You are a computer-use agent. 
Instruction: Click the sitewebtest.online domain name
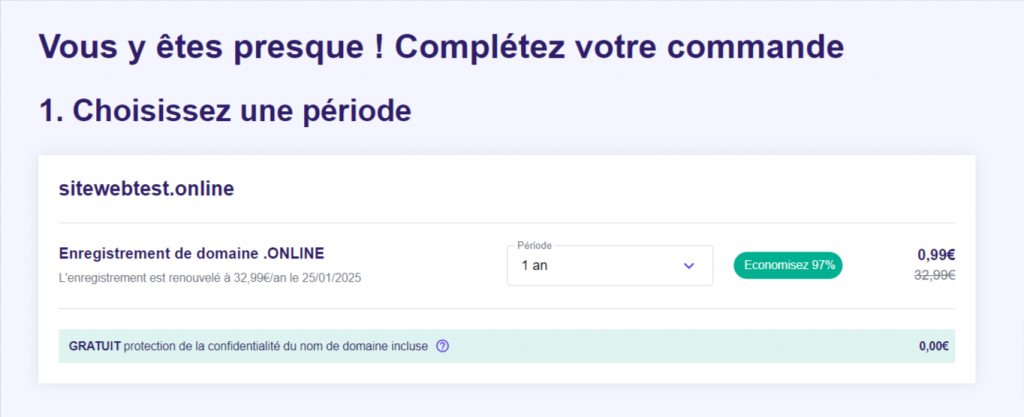click(x=146, y=189)
